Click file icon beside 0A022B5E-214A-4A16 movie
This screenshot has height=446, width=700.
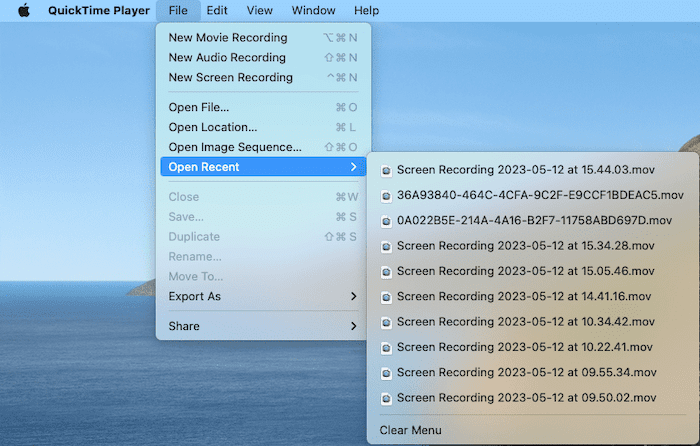[x=386, y=220]
